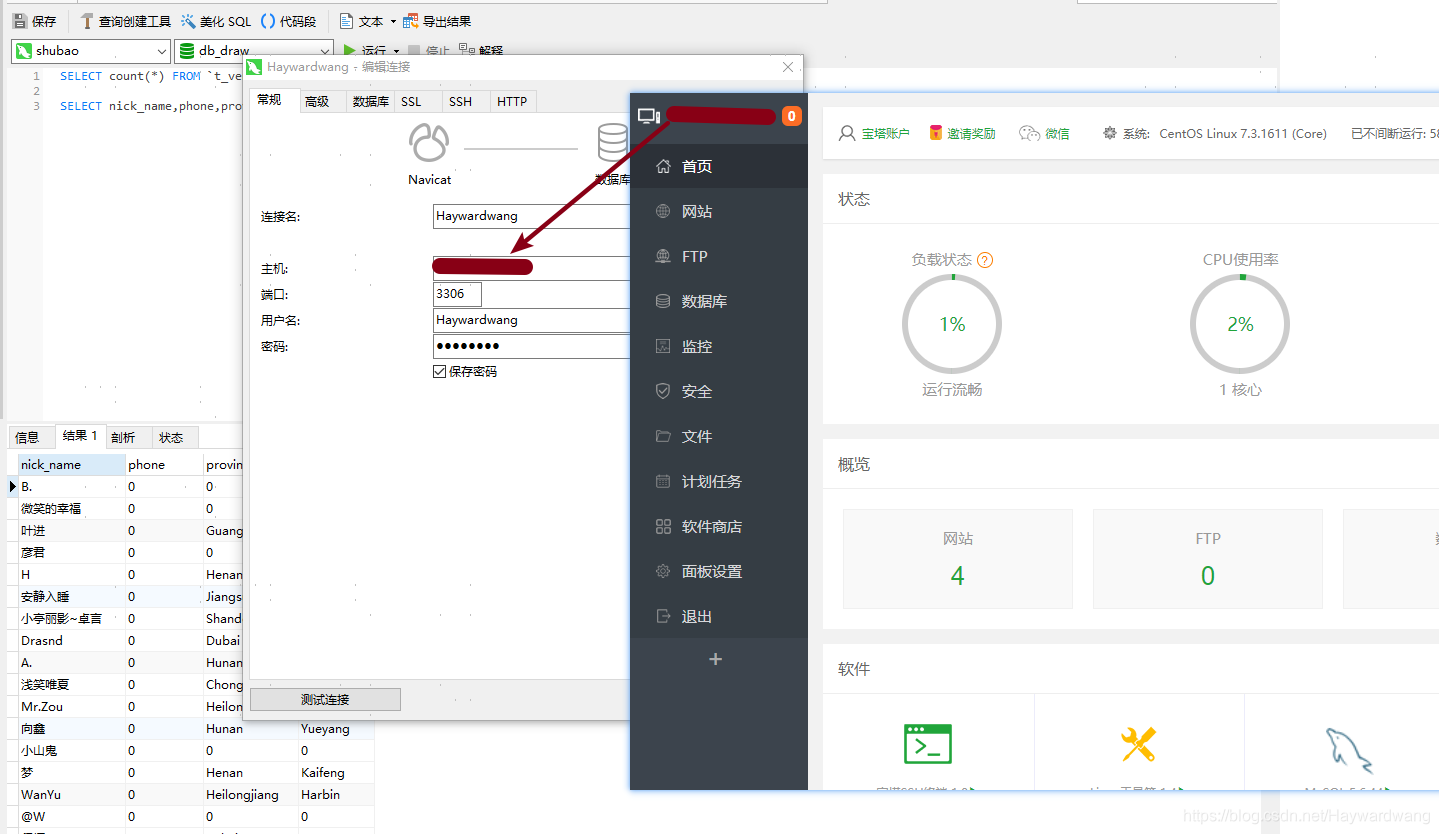1439x834 pixels.
Task: Select the Yueyang city cell
Action: pyautogui.click(x=336, y=729)
